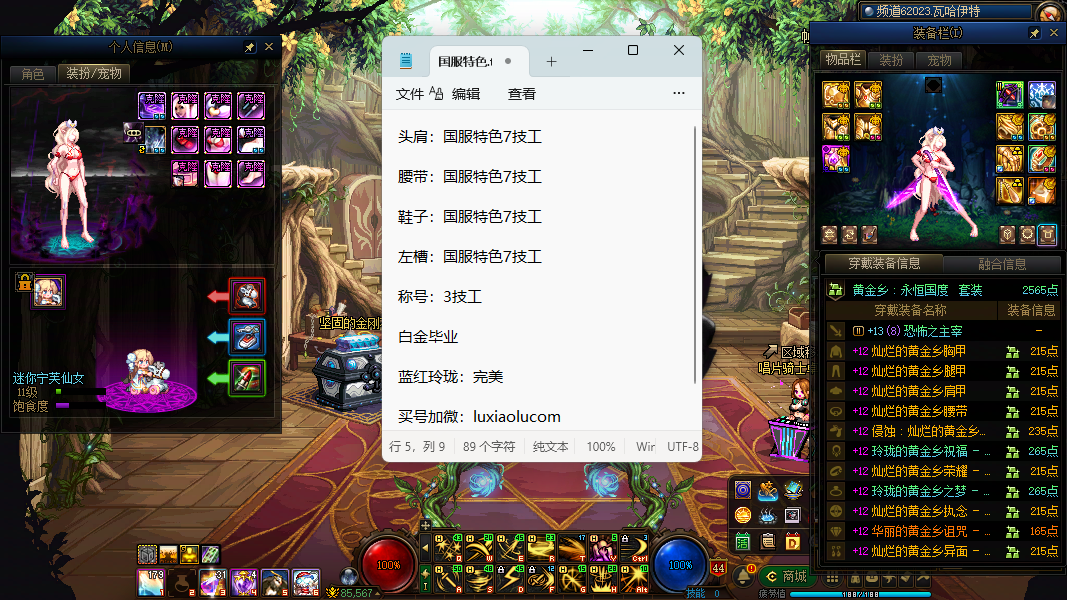The image size is (1067, 600).
Task: Click the mini fairy pet portrait
Action: (x=48, y=291)
